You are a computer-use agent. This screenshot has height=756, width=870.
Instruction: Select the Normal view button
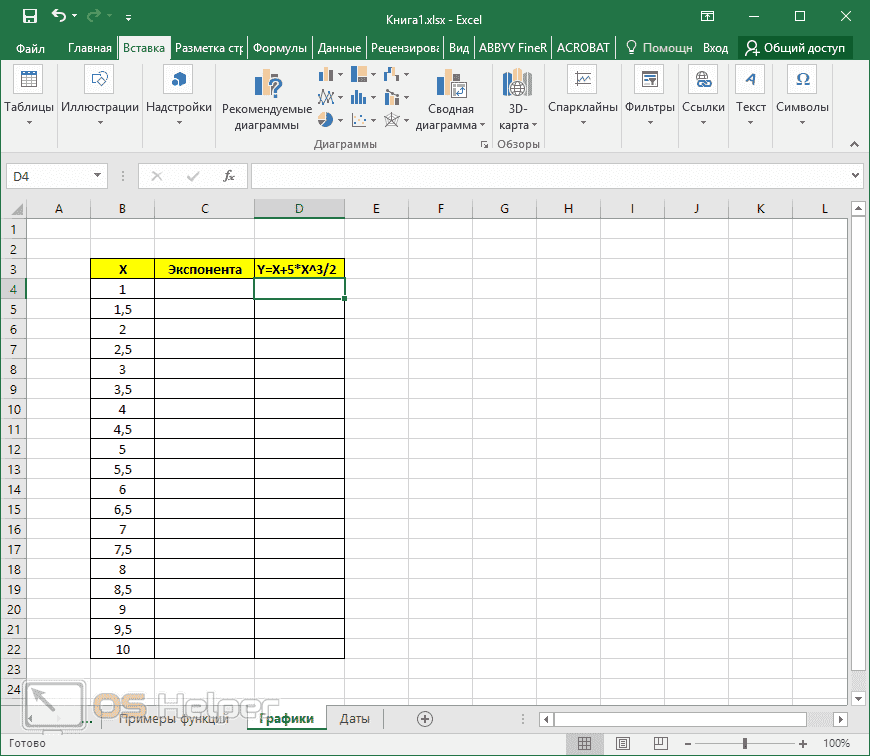click(x=586, y=744)
